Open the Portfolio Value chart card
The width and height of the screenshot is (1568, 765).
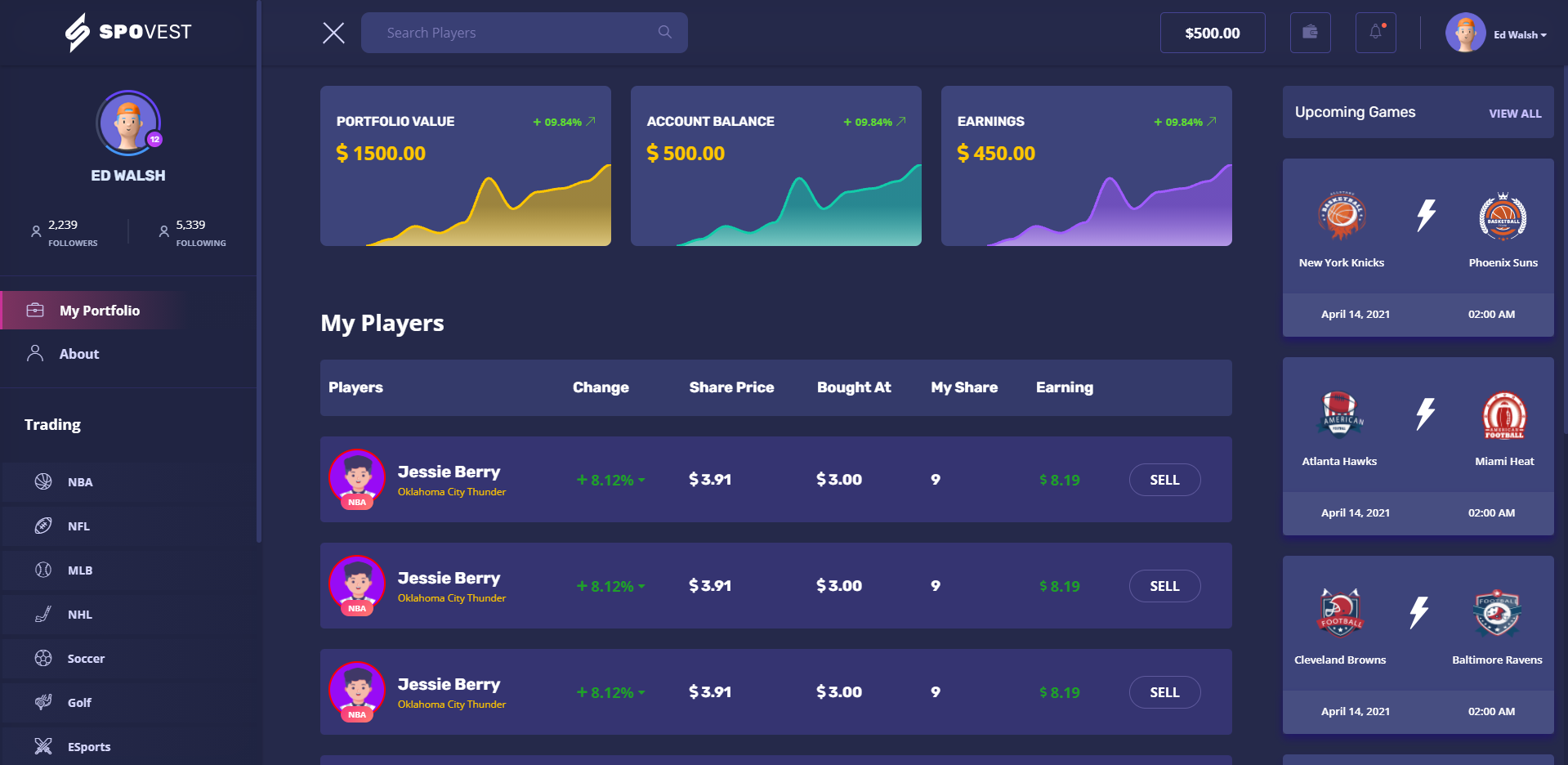pos(466,166)
